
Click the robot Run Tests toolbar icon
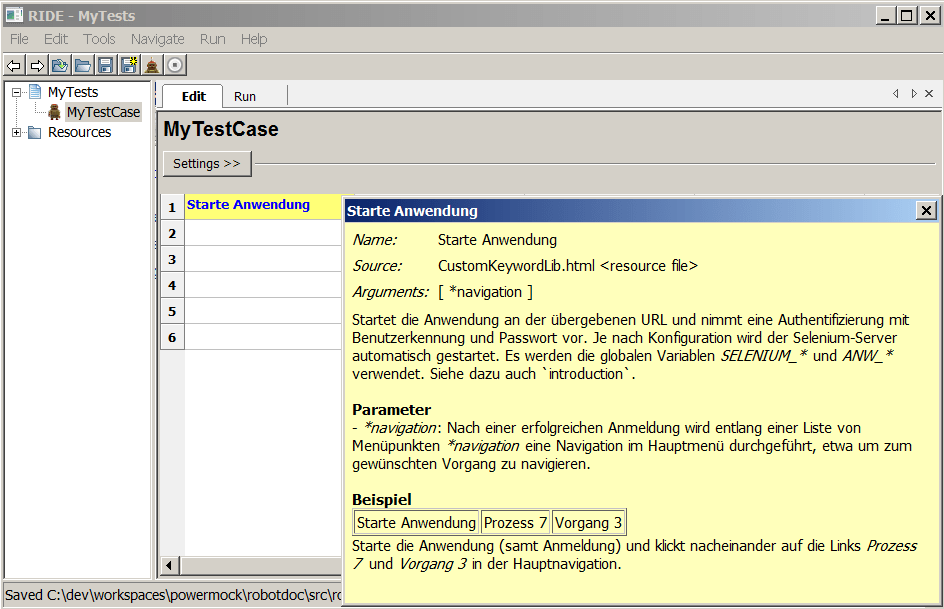[x=152, y=66]
